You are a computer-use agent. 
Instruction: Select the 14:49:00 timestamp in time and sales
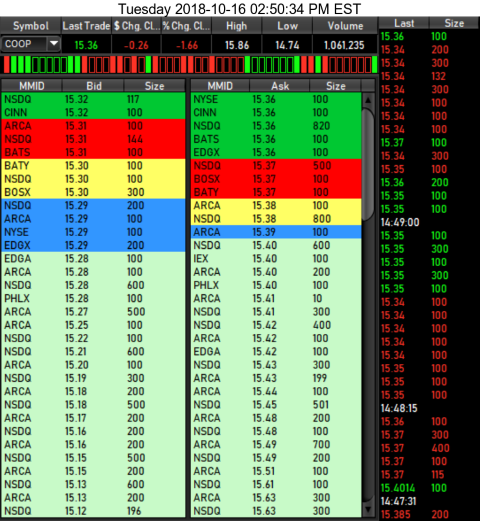(x=400, y=222)
